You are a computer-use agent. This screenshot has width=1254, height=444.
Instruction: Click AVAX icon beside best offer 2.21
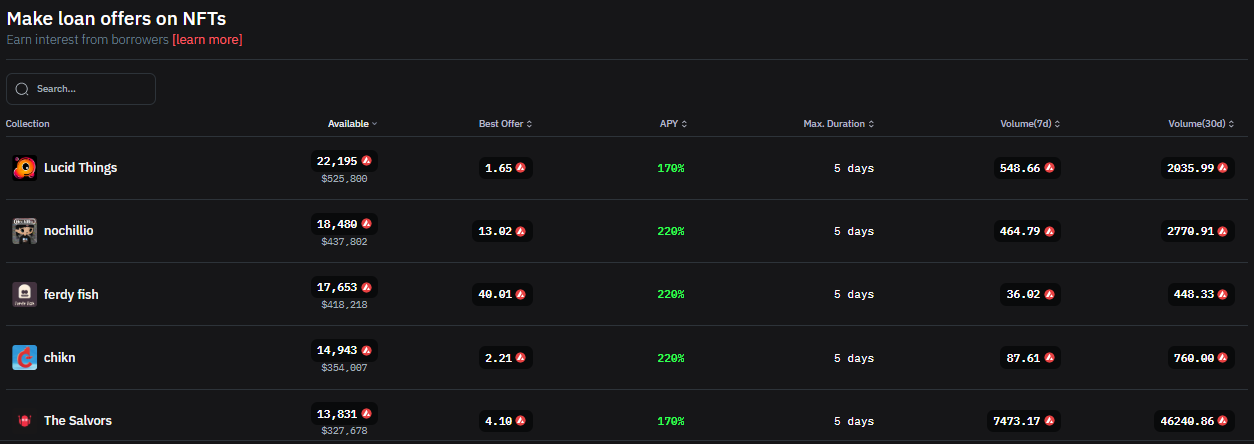521,358
